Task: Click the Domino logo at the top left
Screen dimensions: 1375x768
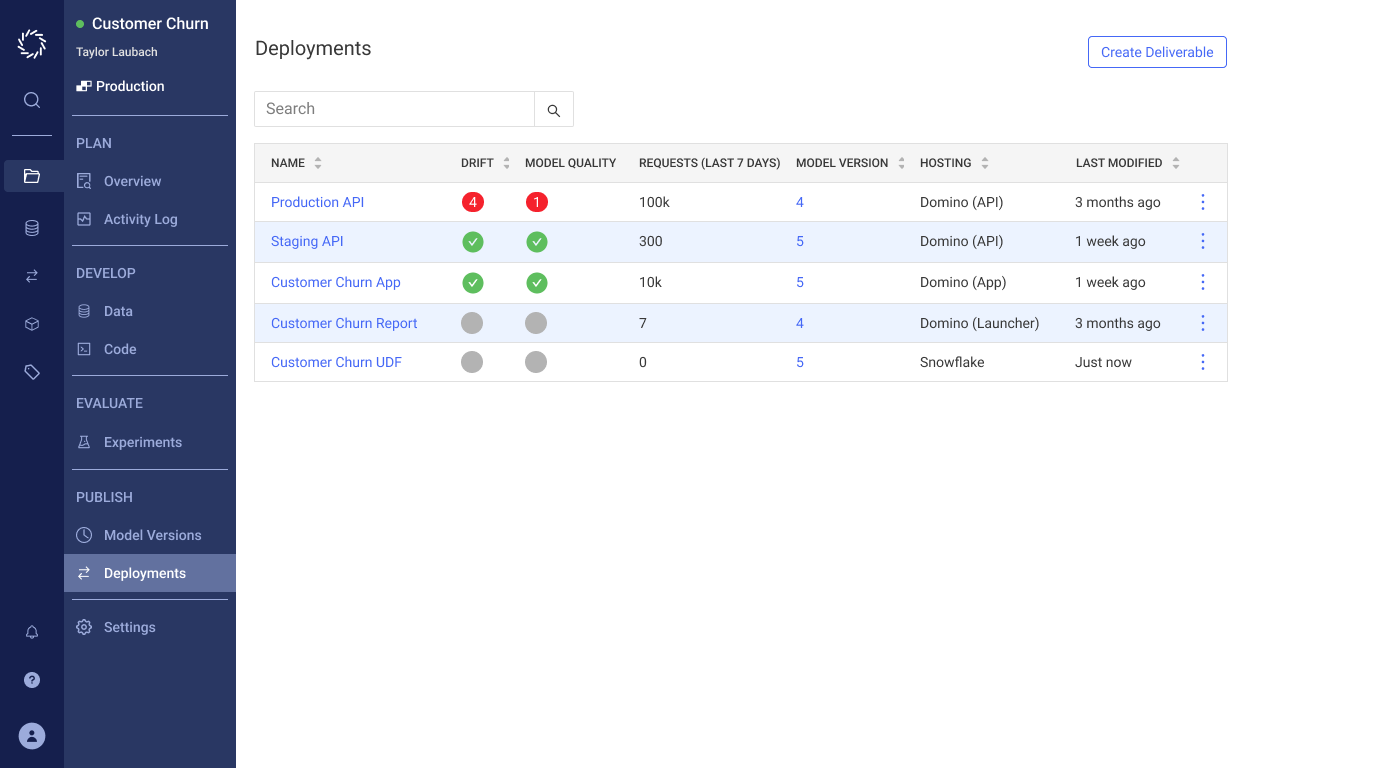Action: coord(31,44)
